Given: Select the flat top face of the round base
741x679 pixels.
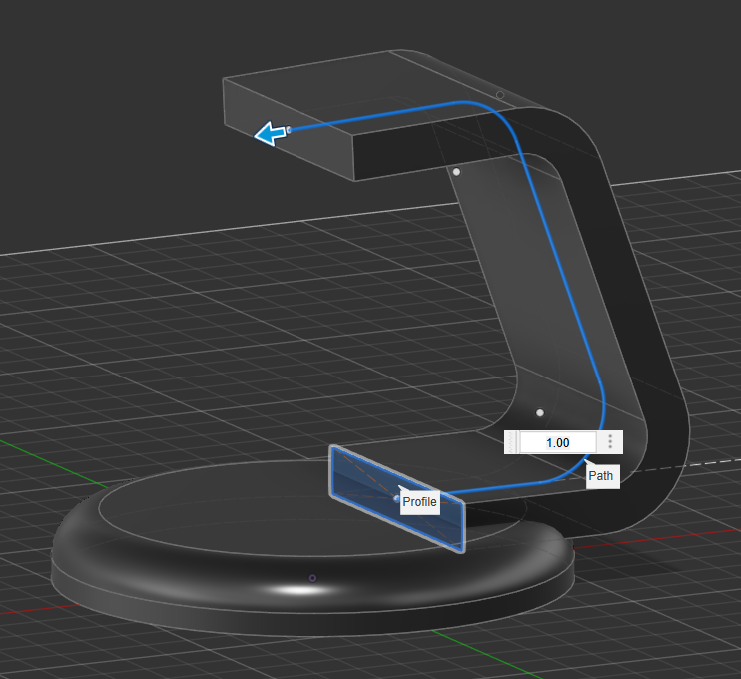Looking at the screenshot, I should tap(230, 500).
